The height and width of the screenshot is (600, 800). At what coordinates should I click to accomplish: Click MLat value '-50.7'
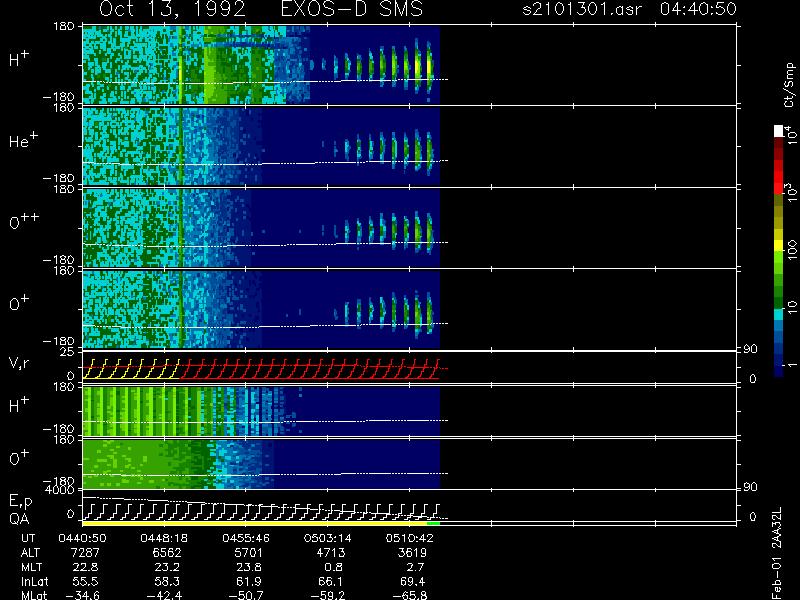(246, 595)
